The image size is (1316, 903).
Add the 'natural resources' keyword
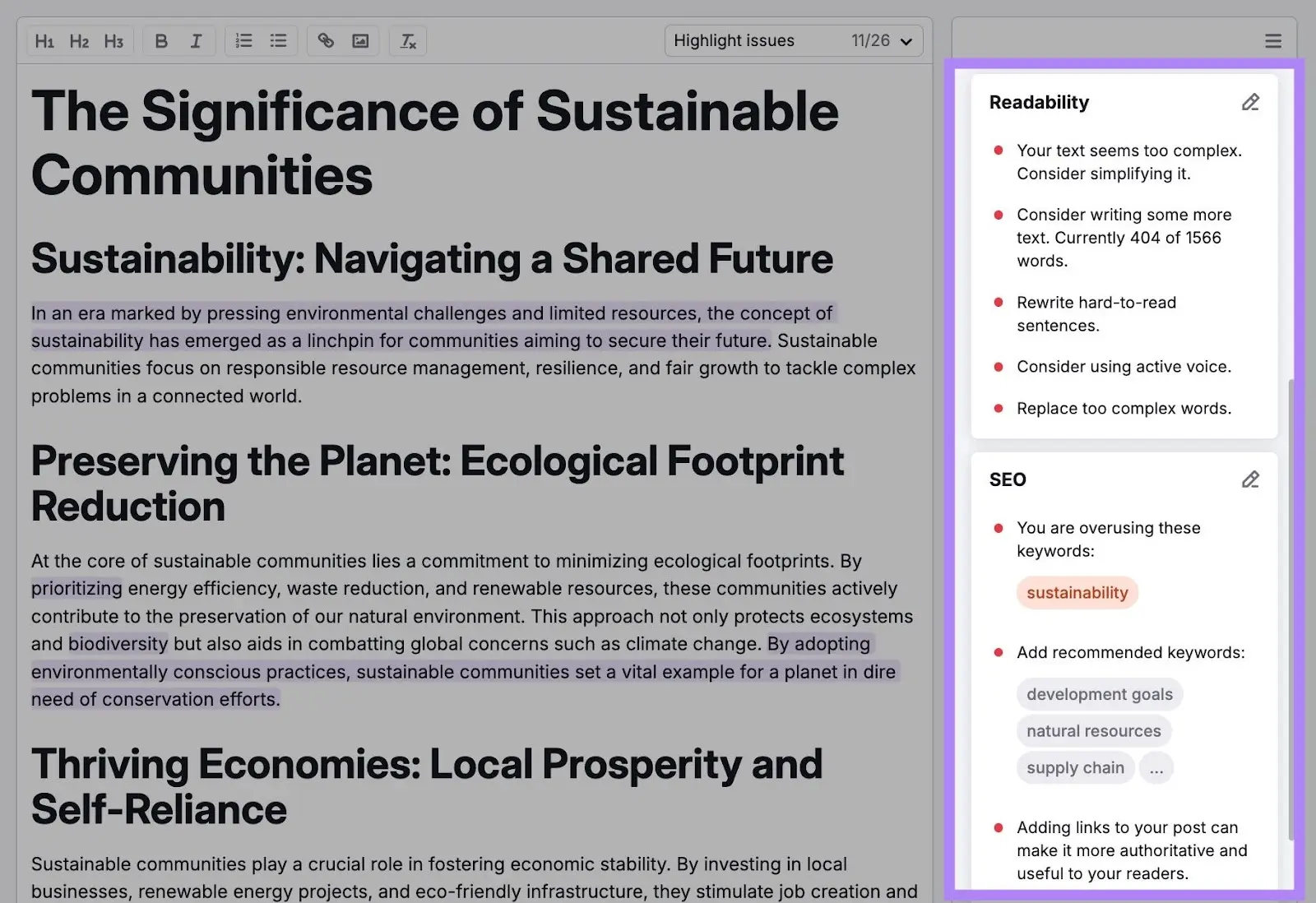point(1094,730)
